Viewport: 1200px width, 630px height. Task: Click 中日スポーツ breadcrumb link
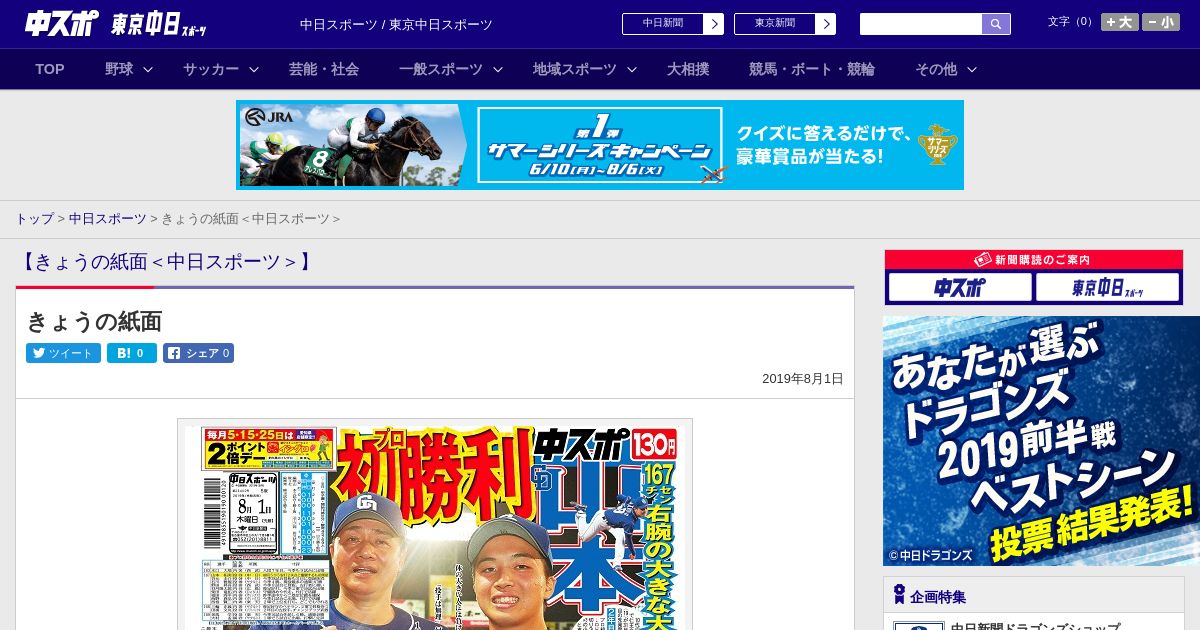(108, 218)
